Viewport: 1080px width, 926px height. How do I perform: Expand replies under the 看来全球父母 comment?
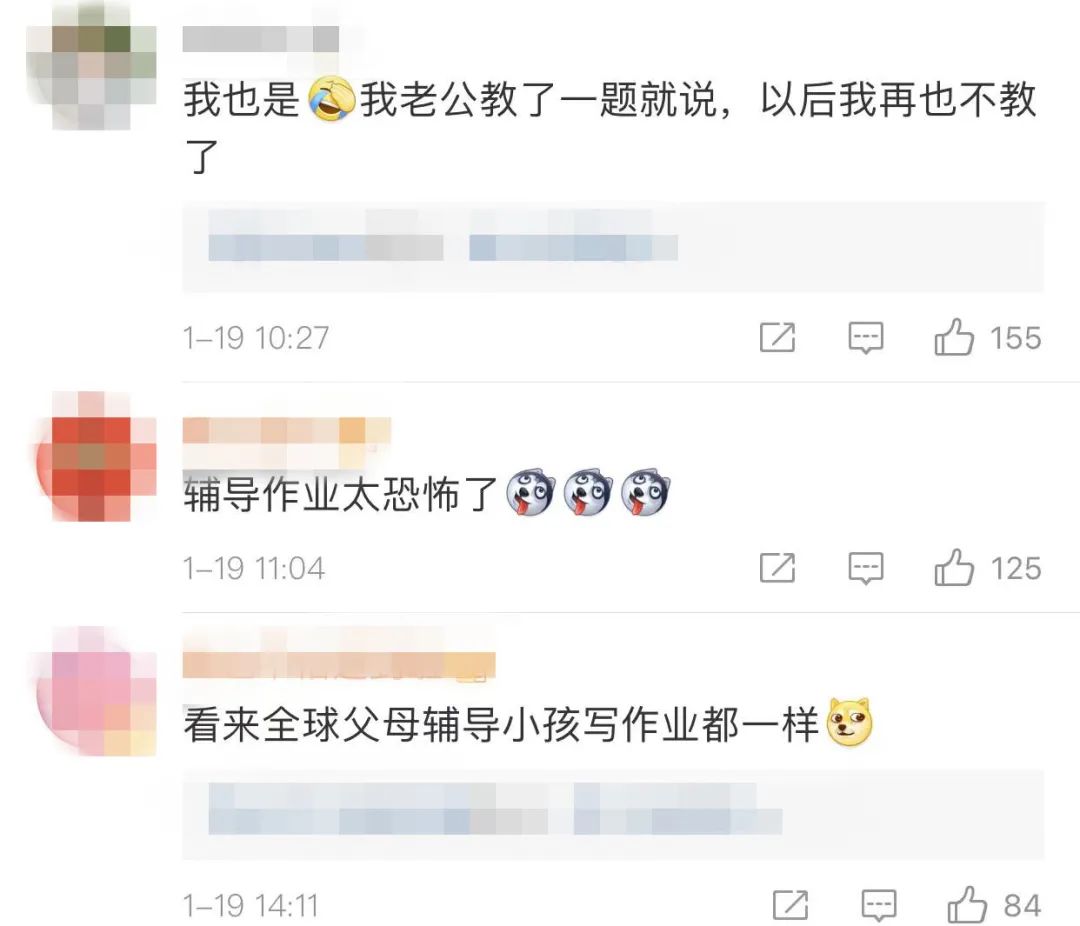[613, 814]
